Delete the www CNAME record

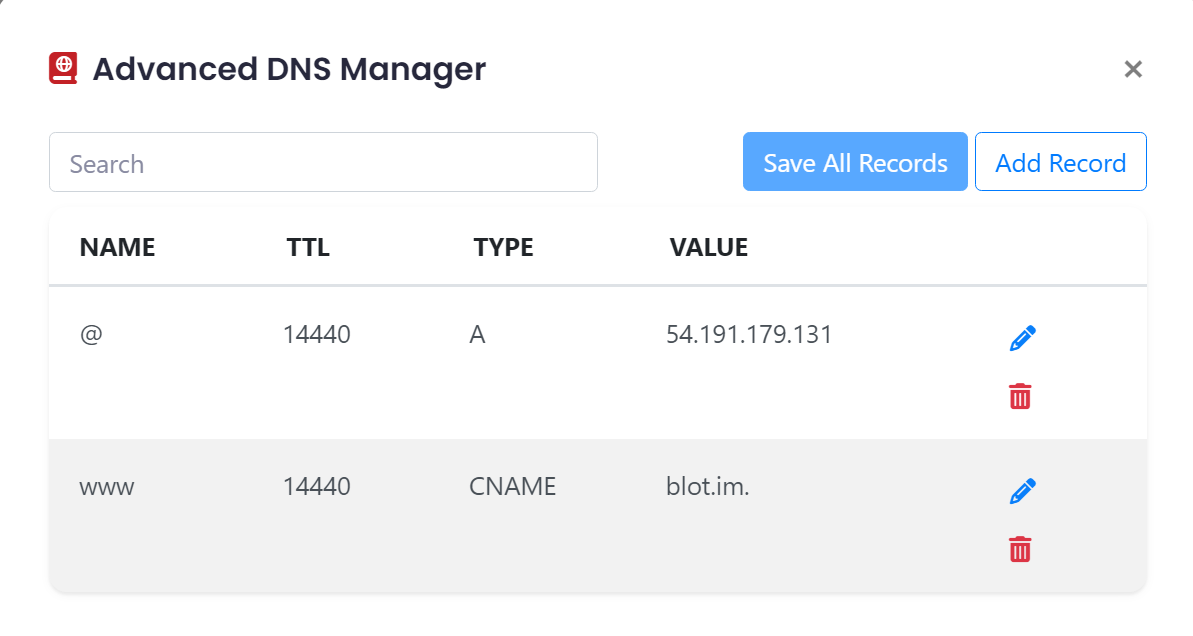[1020, 549]
